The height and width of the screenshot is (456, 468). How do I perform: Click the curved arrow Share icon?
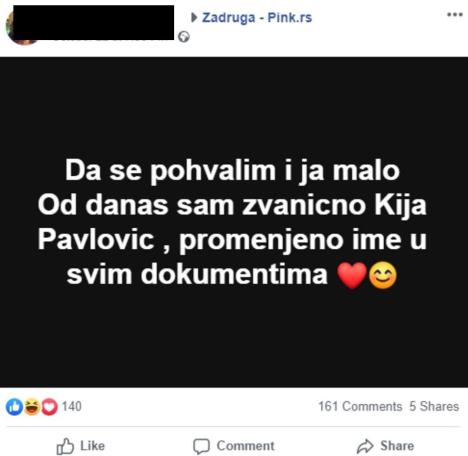pos(365,446)
